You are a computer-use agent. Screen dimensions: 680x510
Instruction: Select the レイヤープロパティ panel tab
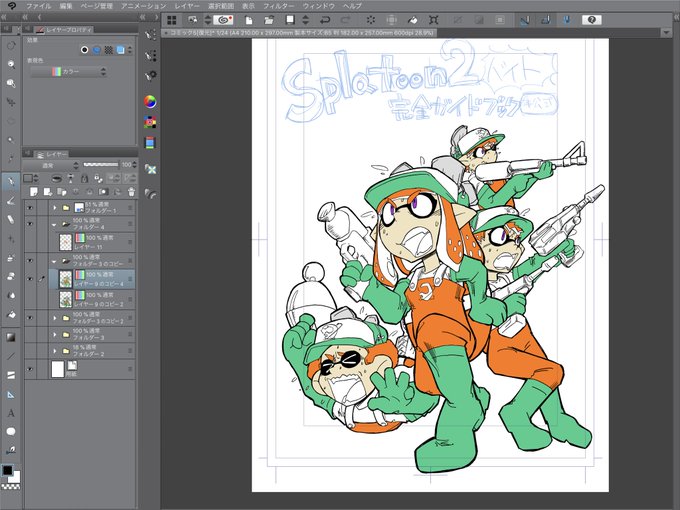(64, 29)
